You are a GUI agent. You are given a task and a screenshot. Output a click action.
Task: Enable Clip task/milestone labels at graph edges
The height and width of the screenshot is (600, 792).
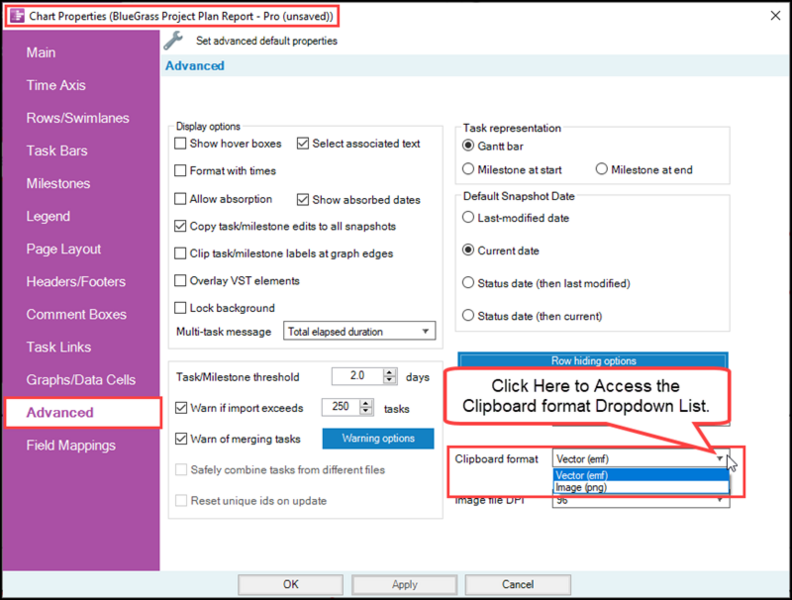pos(180,254)
